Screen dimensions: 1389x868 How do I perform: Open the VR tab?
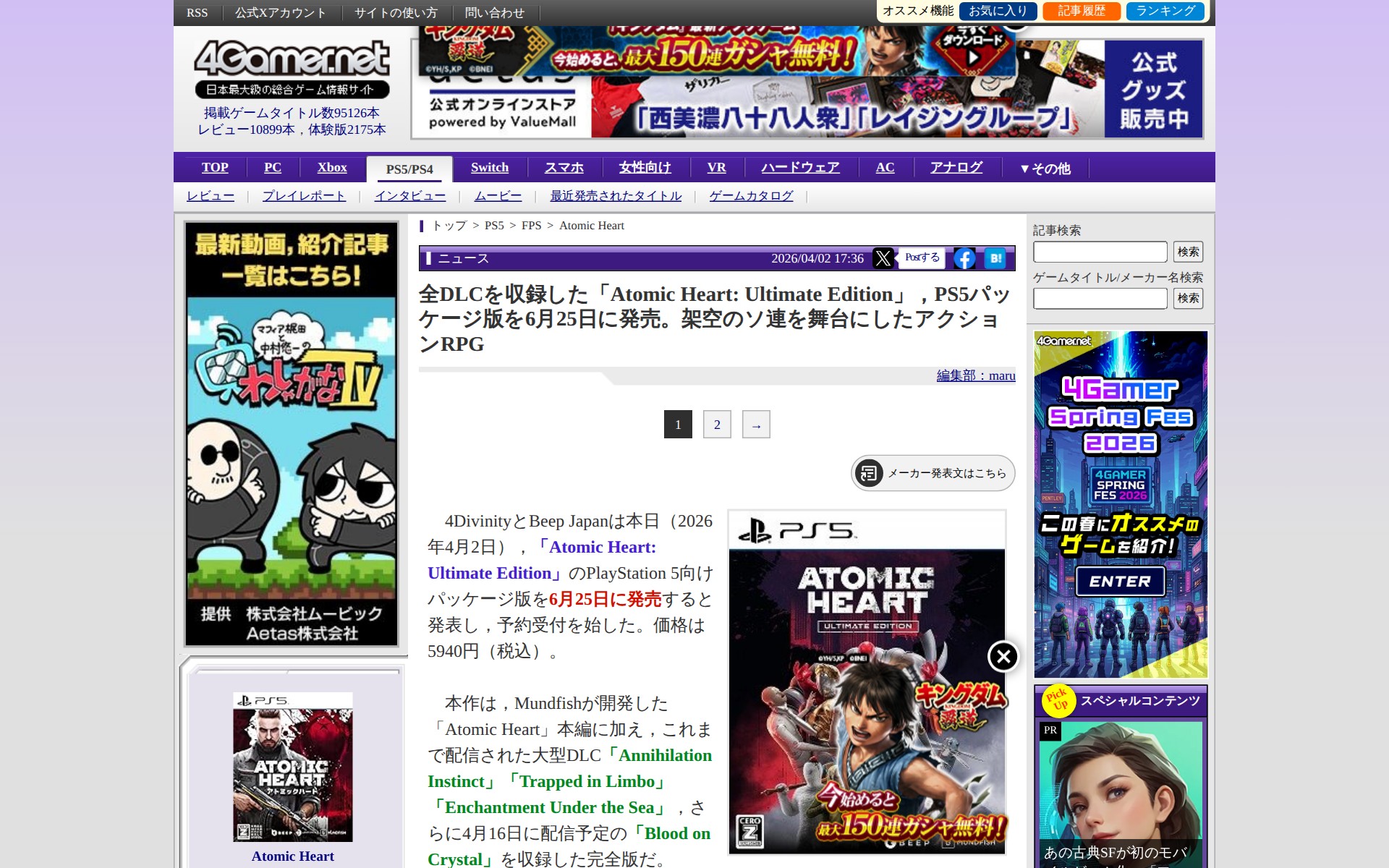(x=717, y=167)
